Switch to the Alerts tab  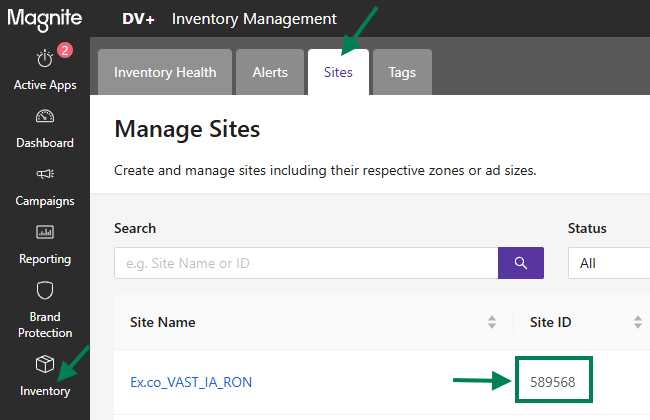pos(270,72)
